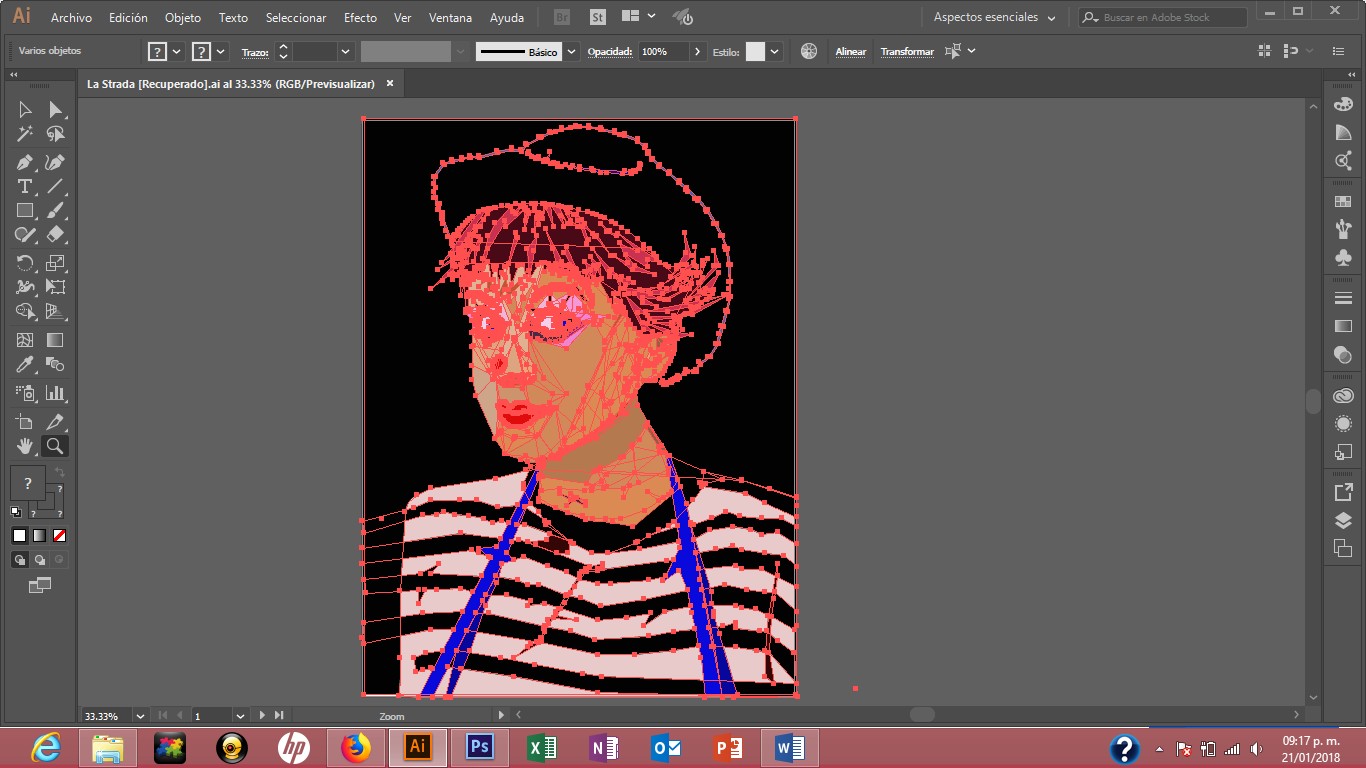
Task: Open the Estilo graphic style dropdown
Action: [x=775, y=51]
